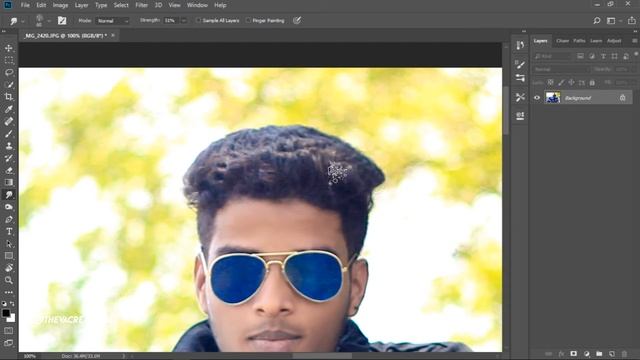Select the History Brush tool
This screenshot has height=360, width=640.
point(9,158)
